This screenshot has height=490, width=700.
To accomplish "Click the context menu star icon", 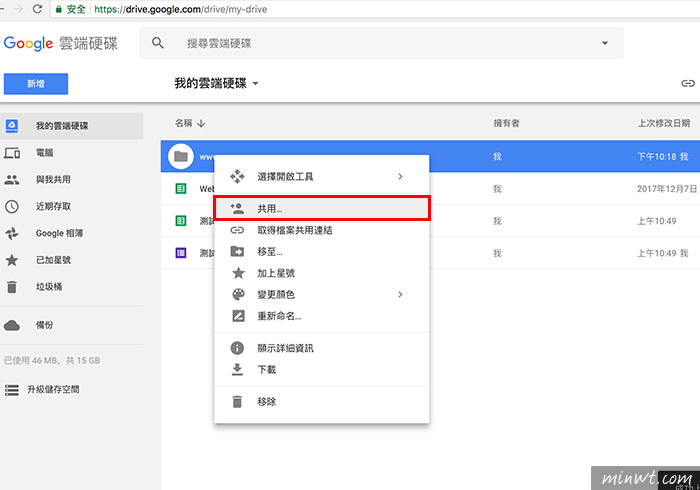I will click(238, 273).
